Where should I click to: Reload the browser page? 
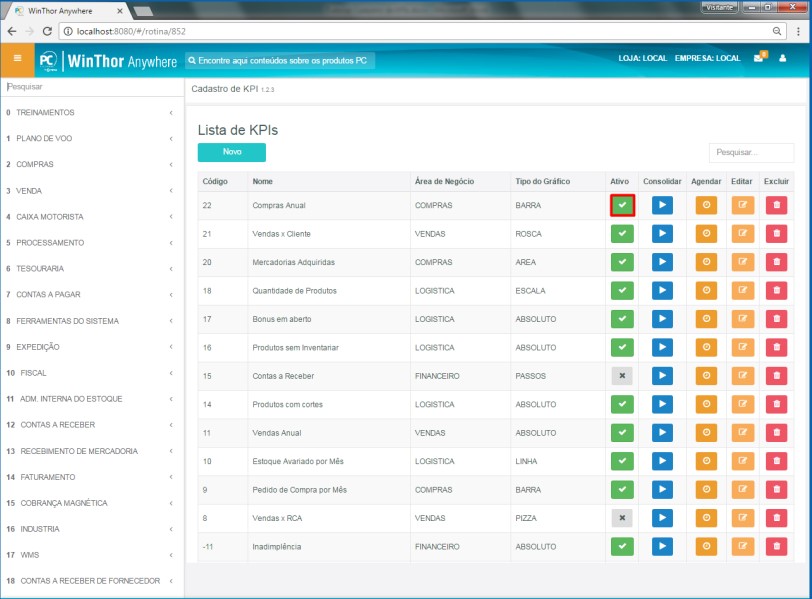point(47,31)
